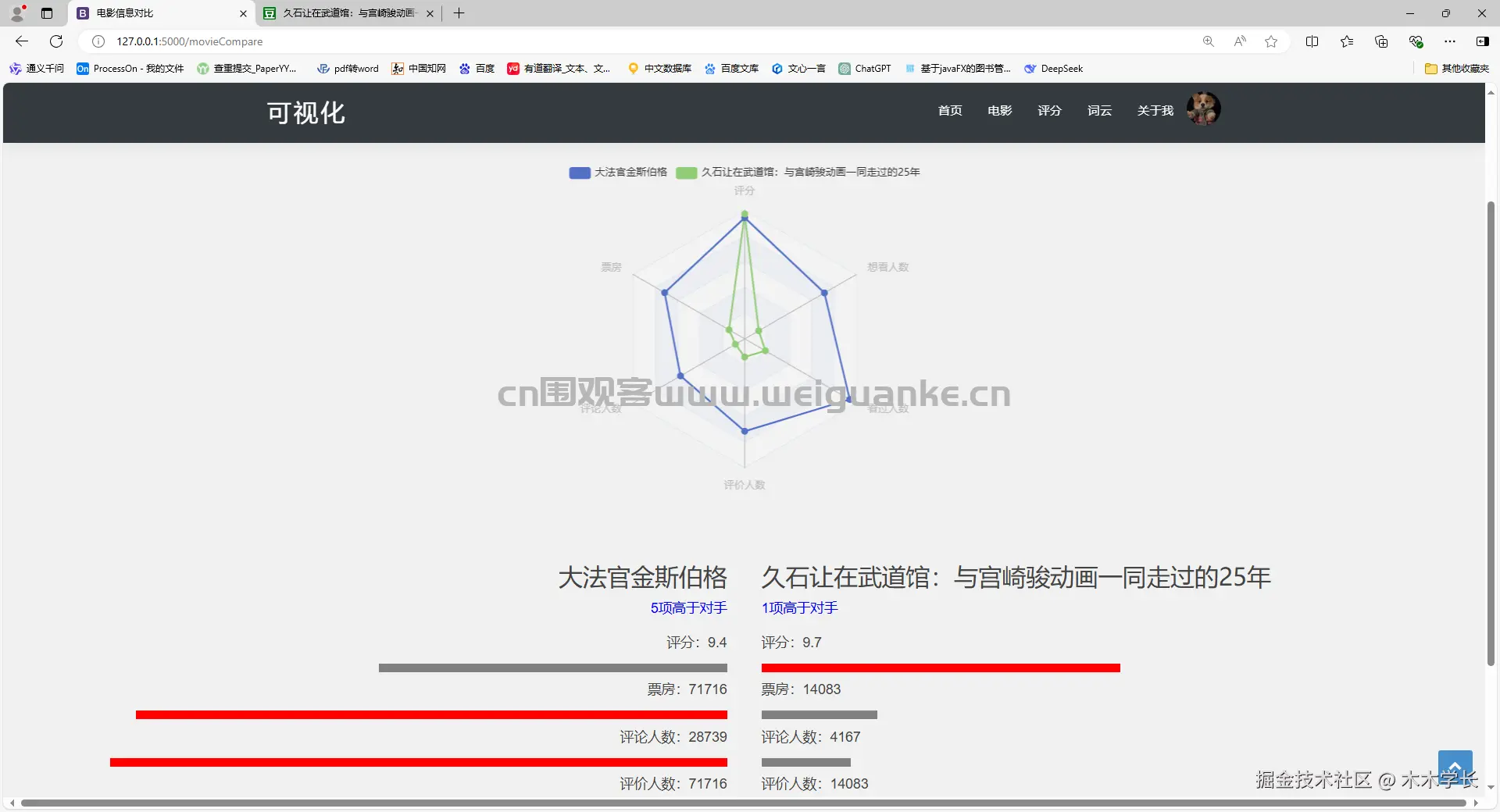The width and height of the screenshot is (1500, 812).
Task: Click the 评论人数：4167 text
Action: pyautogui.click(x=811, y=737)
